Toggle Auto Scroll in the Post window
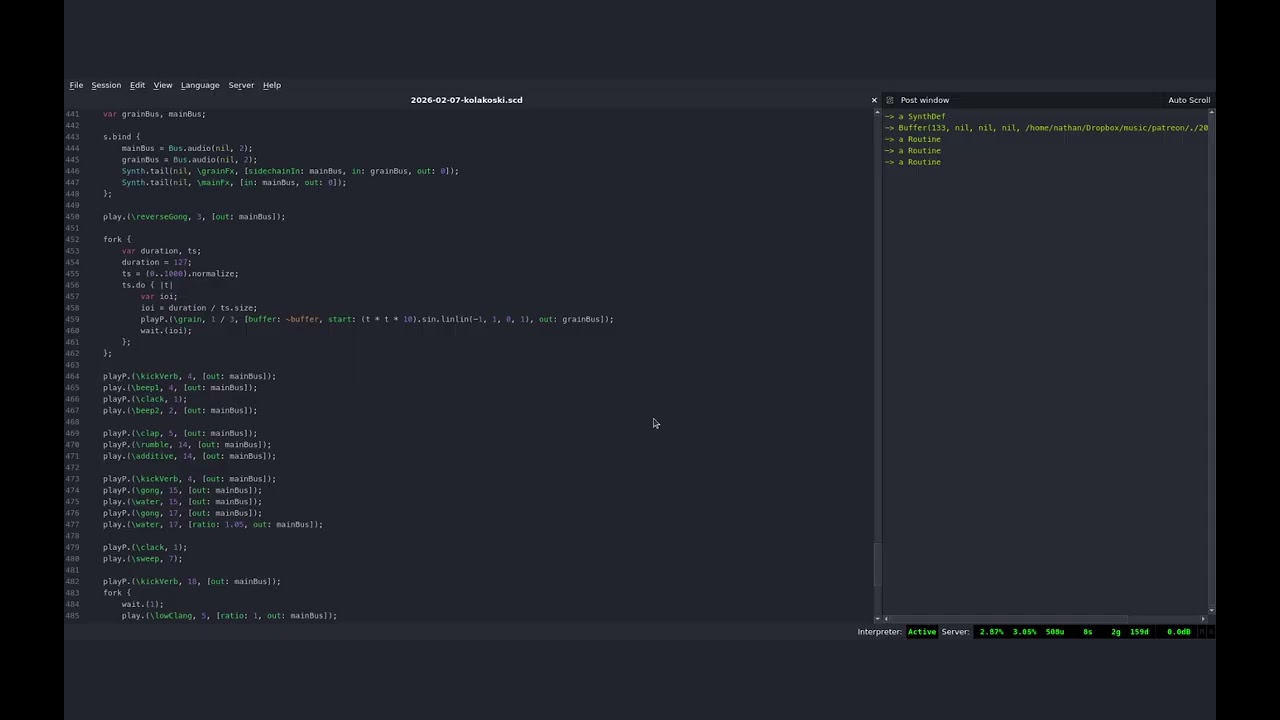 [x=1189, y=100]
